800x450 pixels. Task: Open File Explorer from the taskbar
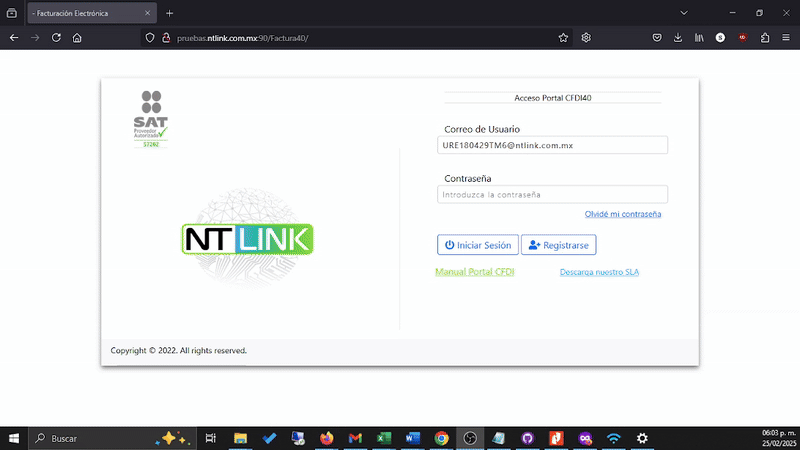[240, 438]
